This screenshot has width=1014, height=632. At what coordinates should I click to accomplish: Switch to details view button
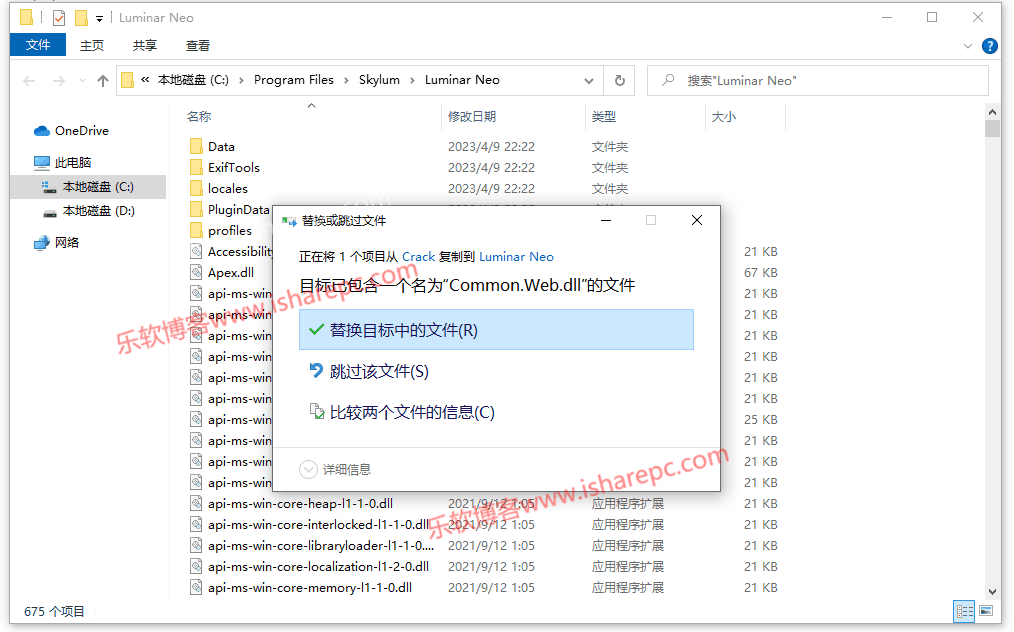click(964, 611)
